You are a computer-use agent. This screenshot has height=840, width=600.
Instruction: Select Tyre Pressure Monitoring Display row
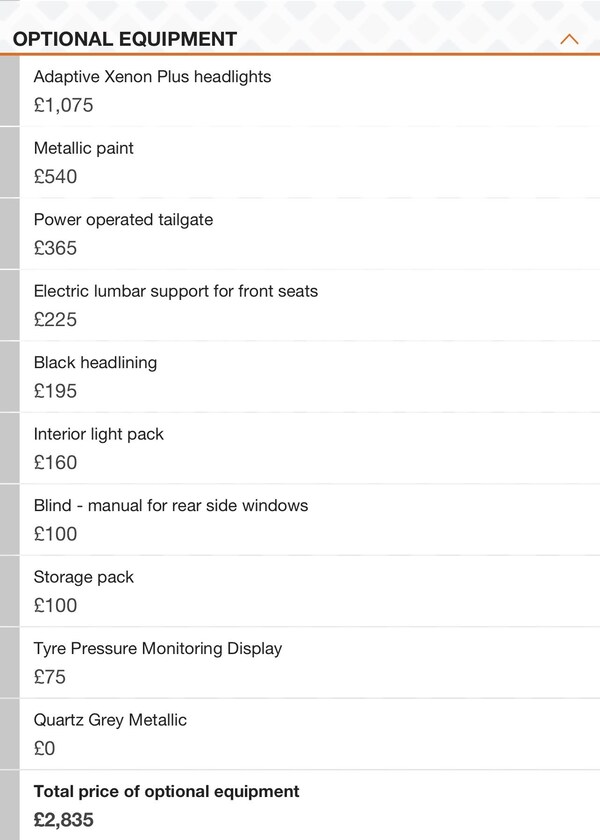158,648
